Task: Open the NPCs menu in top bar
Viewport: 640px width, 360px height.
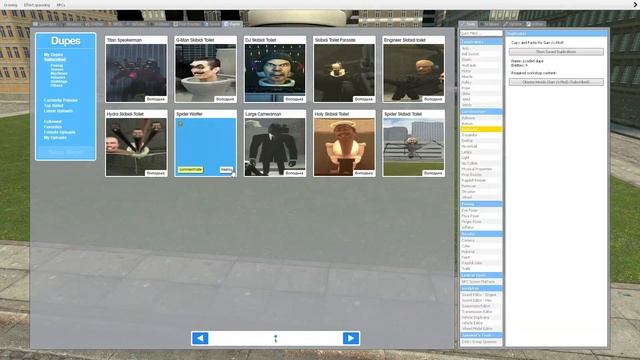Action: [x=61, y=5]
